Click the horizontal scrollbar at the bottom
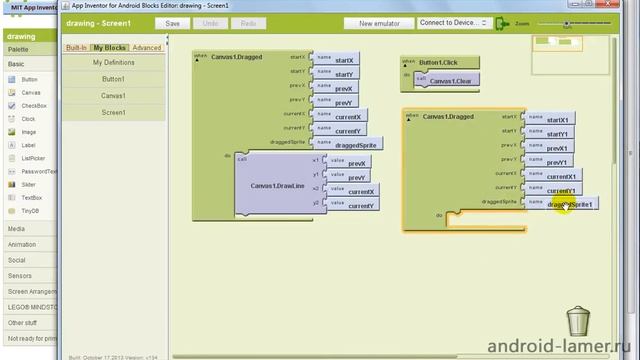 click(314, 357)
